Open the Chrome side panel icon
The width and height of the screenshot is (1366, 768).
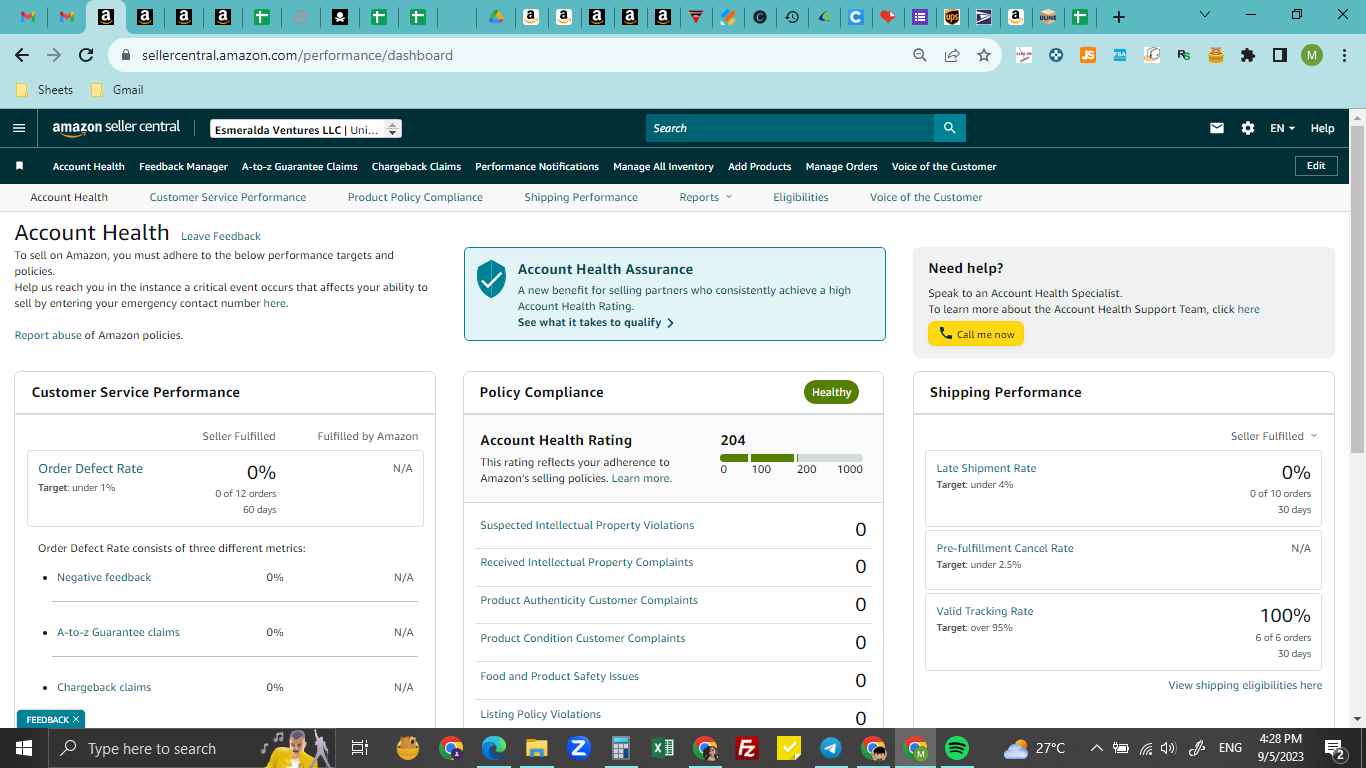(1280, 55)
